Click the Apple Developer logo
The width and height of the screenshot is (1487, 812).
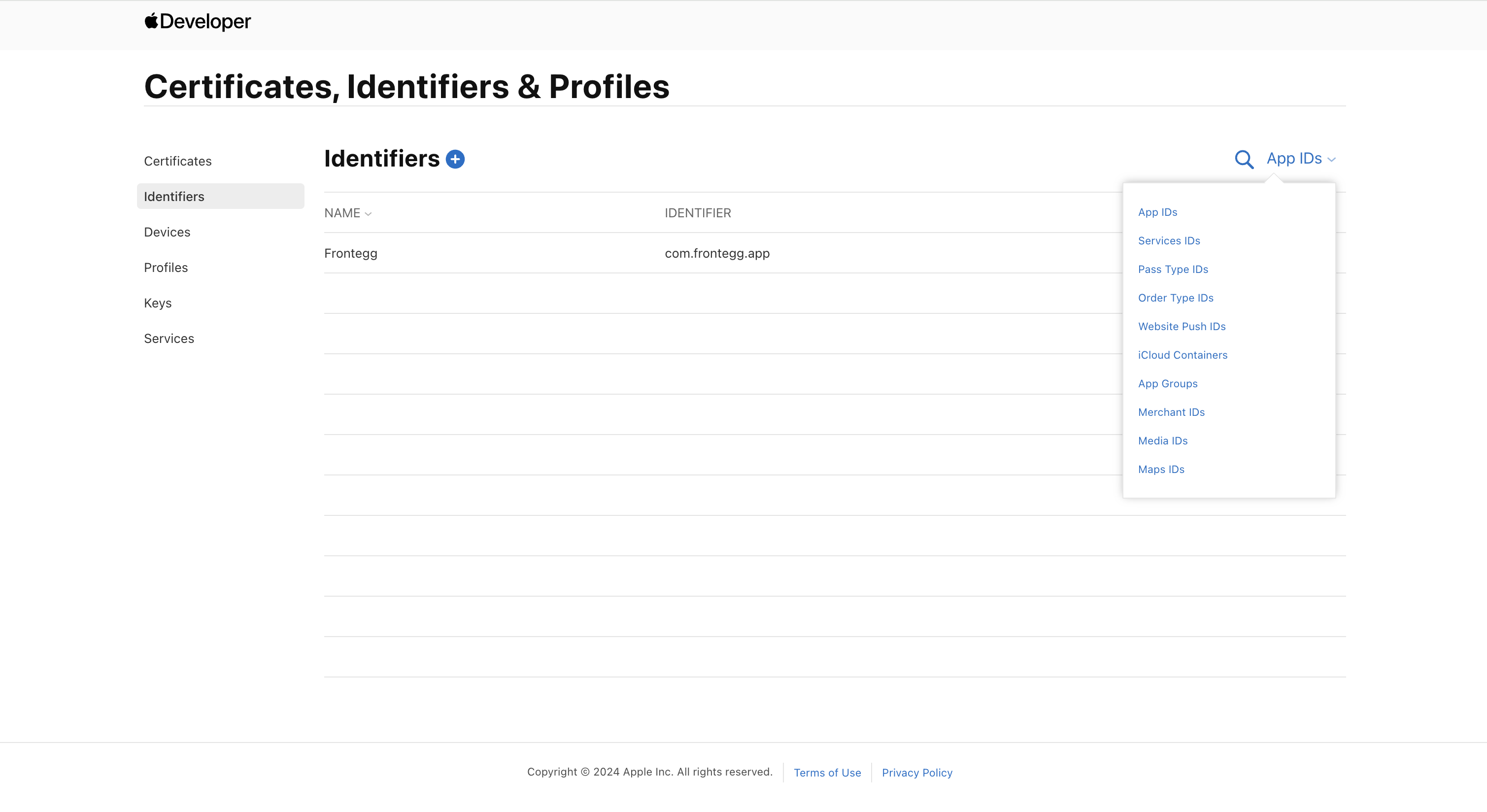point(198,21)
